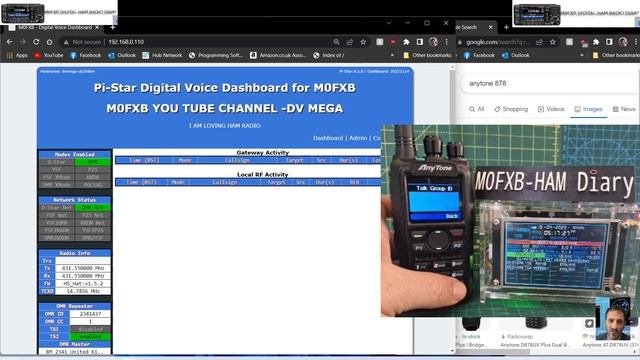This screenshot has height=360, width=640.
Task: Open Outlook bookmark in Pi-Star window
Action: pos(122,55)
